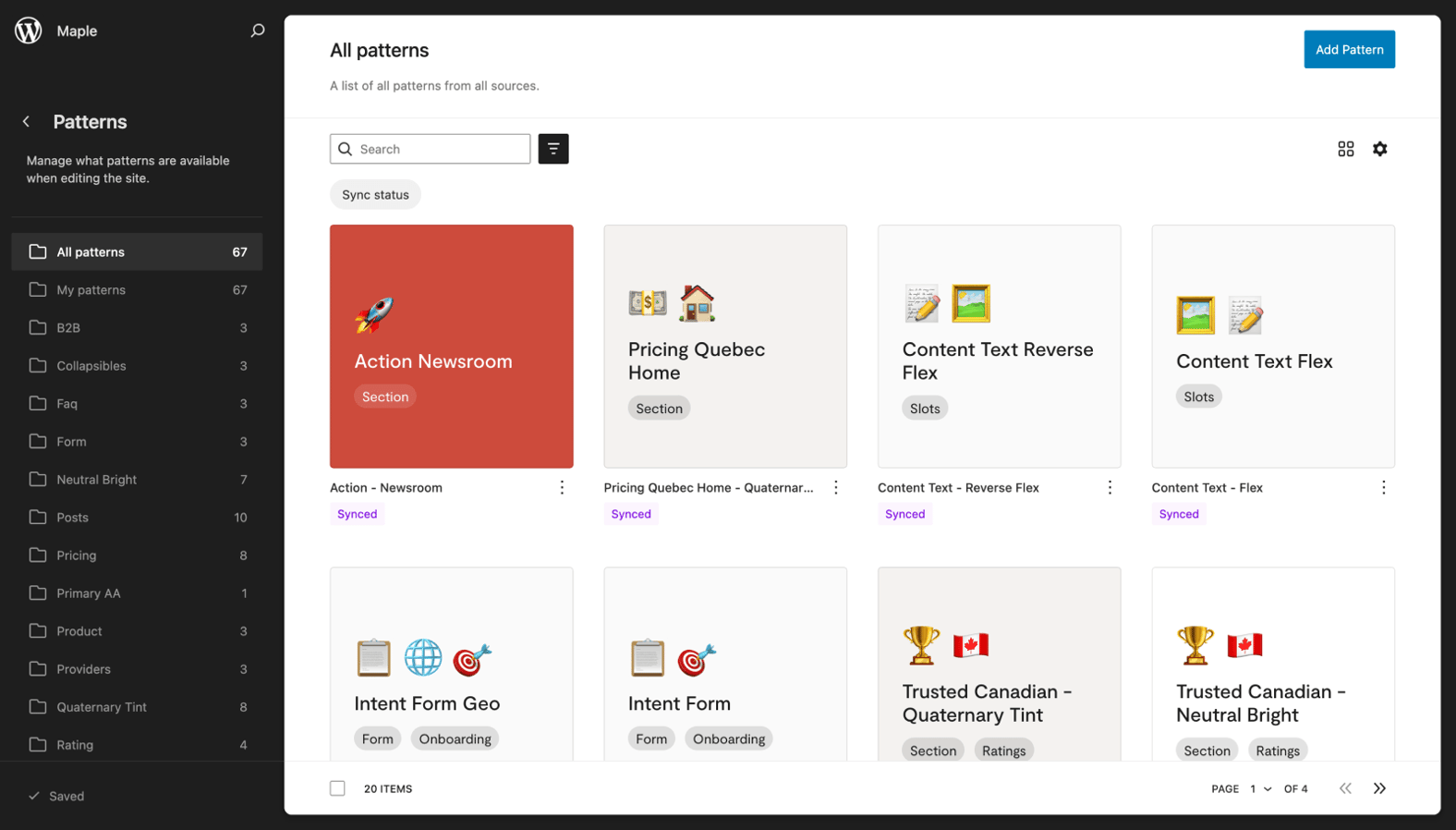Click the WordPress logo icon

pos(29,31)
